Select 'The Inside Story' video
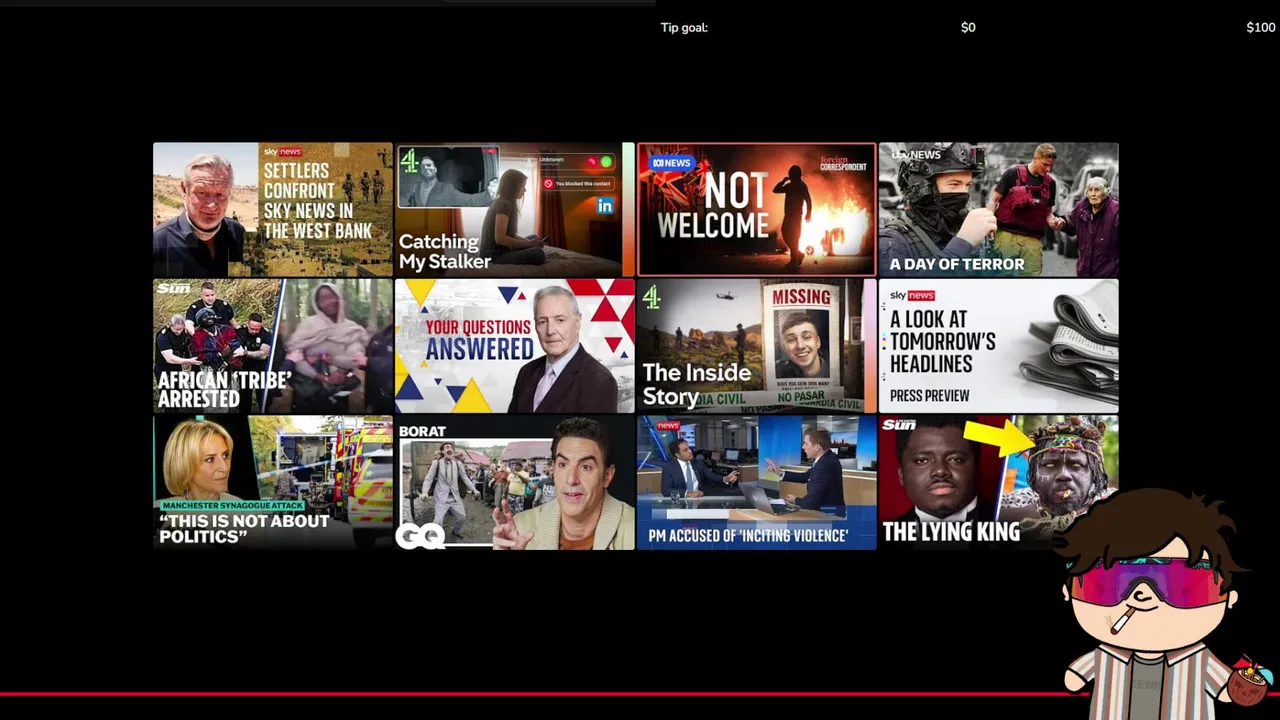The height and width of the screenshot is (720, 1280). [756, 346]
